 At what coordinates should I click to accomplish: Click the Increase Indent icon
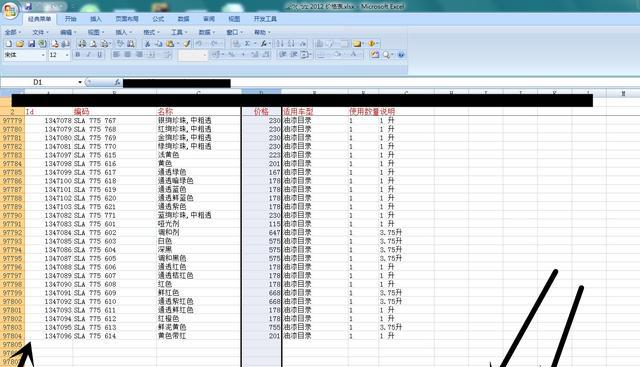(293, 55)
